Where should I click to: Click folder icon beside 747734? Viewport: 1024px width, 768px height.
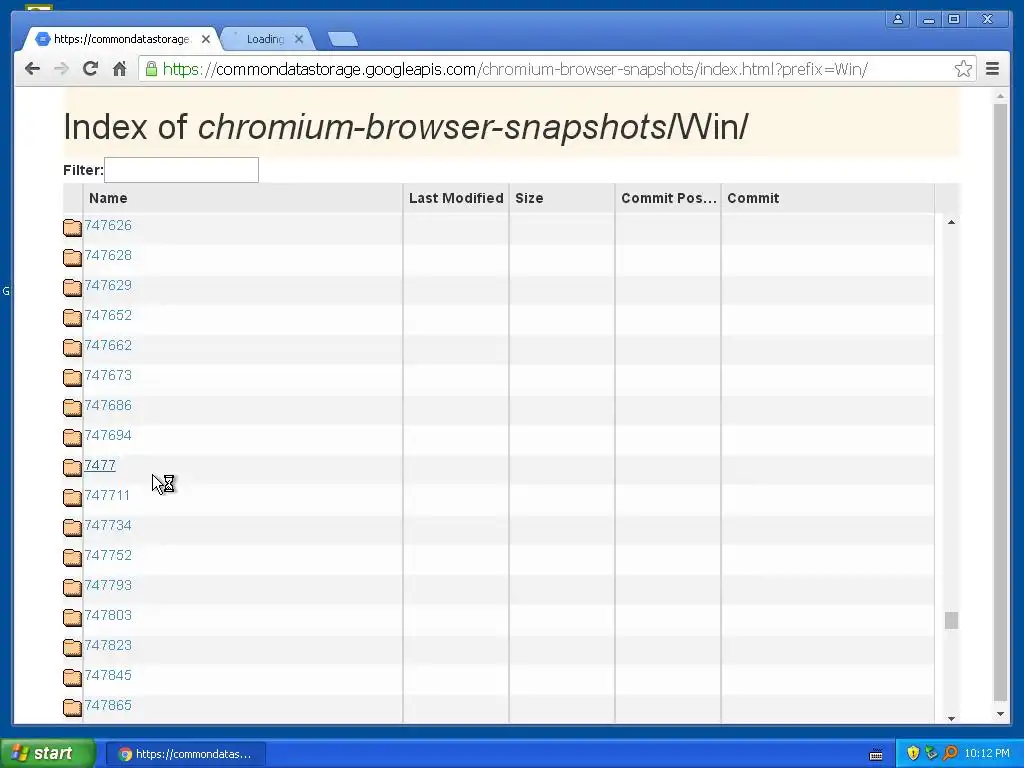72,528
